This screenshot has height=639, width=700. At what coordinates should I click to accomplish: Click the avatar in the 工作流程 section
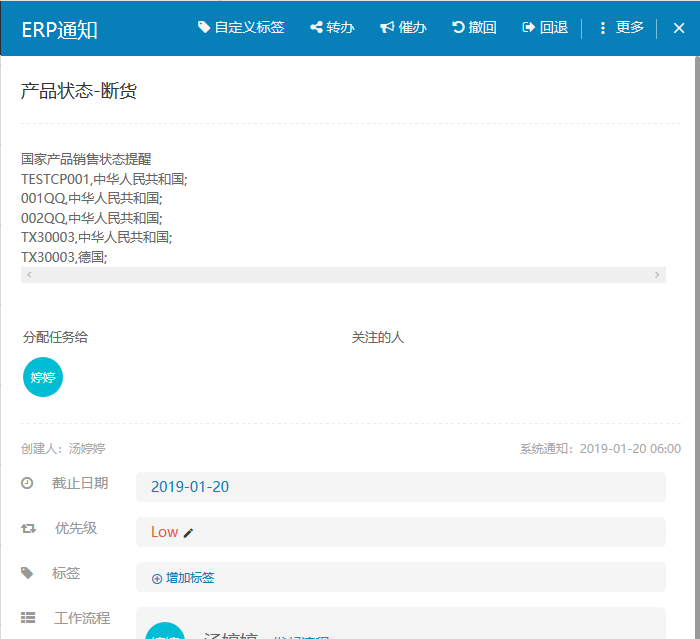(x=165, y=632)
